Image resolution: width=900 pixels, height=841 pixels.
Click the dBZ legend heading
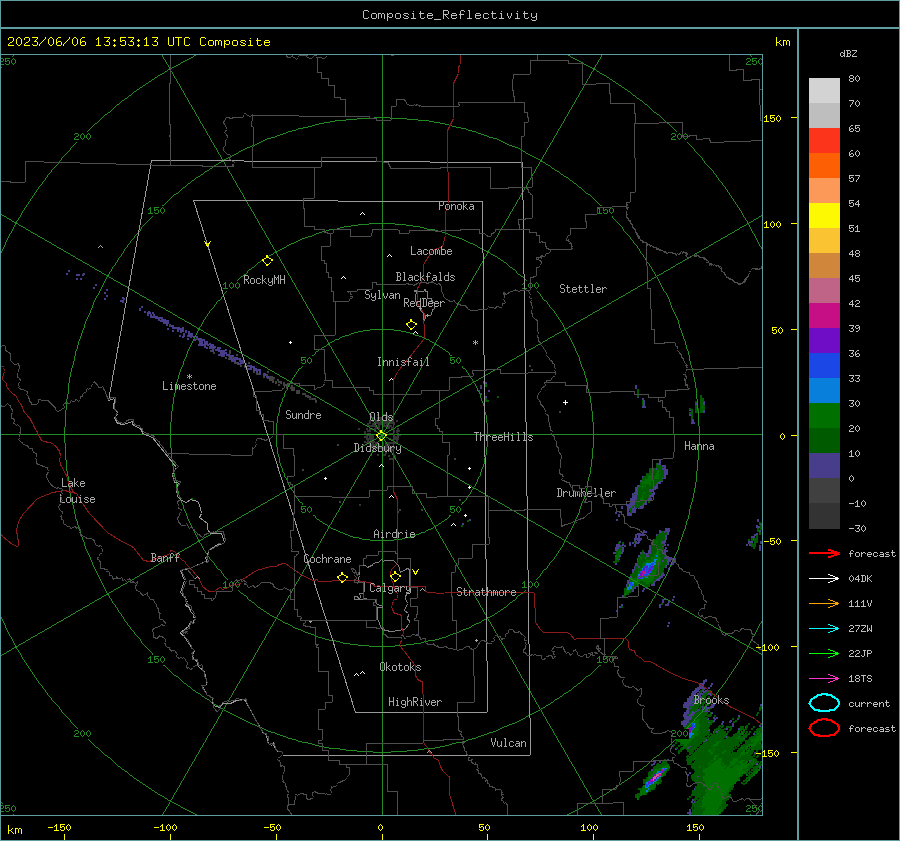[x=848, y=54]
